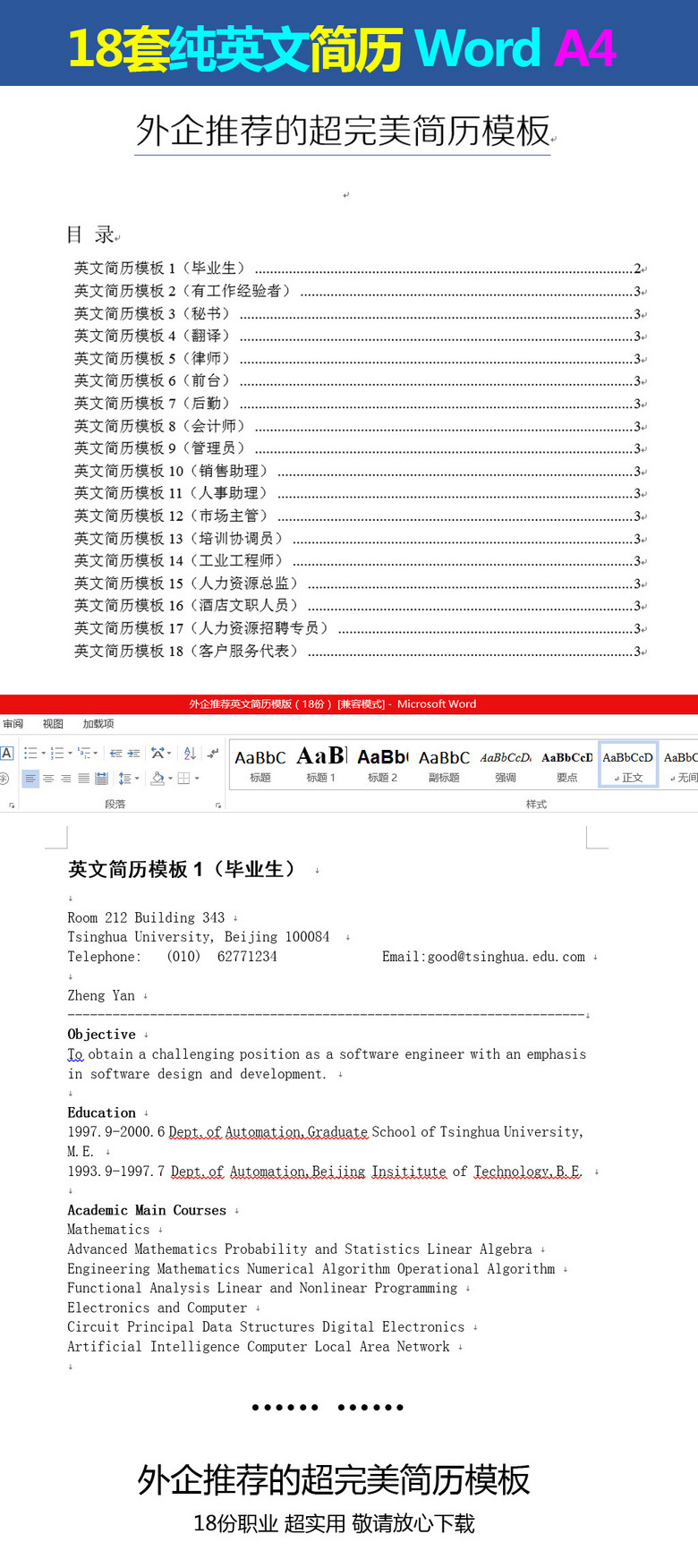Open contents entry 英文简历模板 5（律师）
Image resolution: width=698 pixels, height=1568 pixels.
pyautogui.click(x=360, y=358)
